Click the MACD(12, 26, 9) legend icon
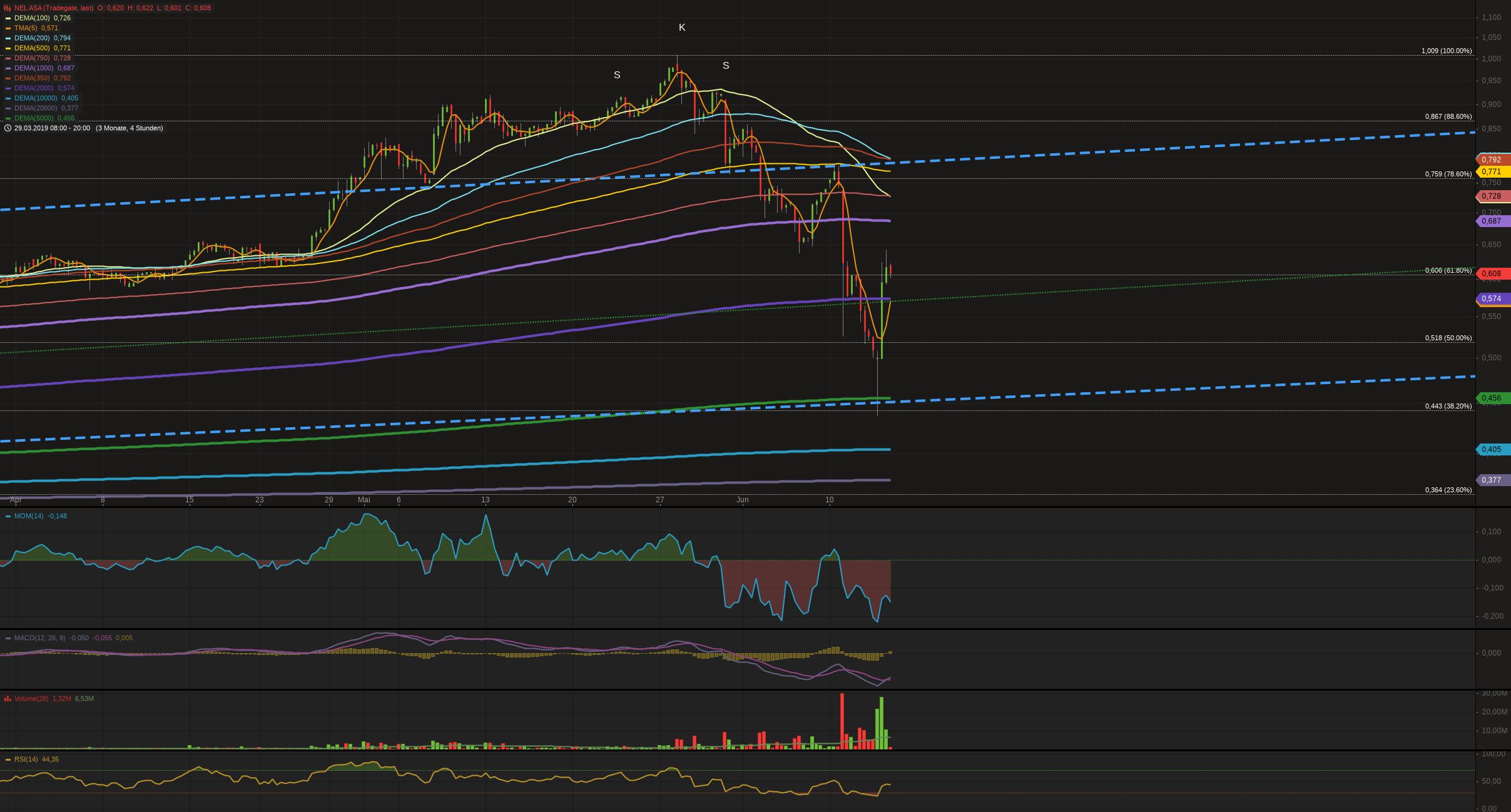The width and height of the screenshot is (1511, 812). [x=8, y=638]
